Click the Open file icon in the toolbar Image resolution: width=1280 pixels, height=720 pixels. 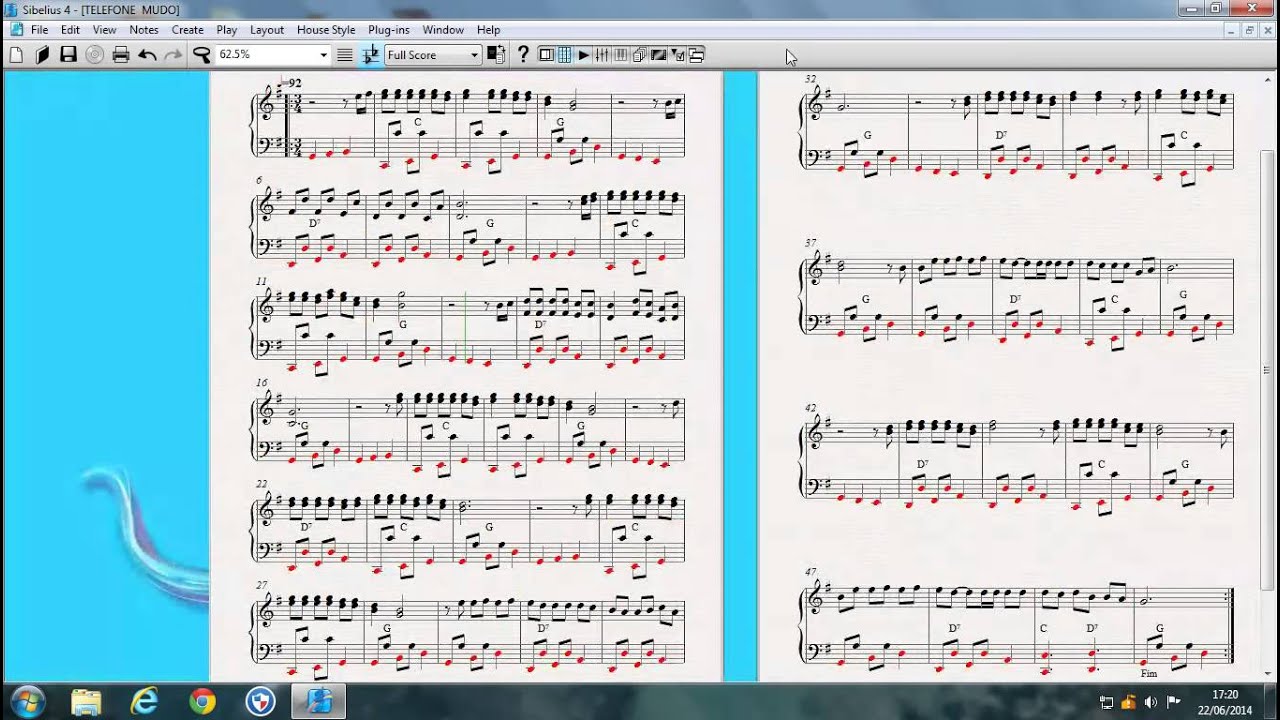pos(42,55)
